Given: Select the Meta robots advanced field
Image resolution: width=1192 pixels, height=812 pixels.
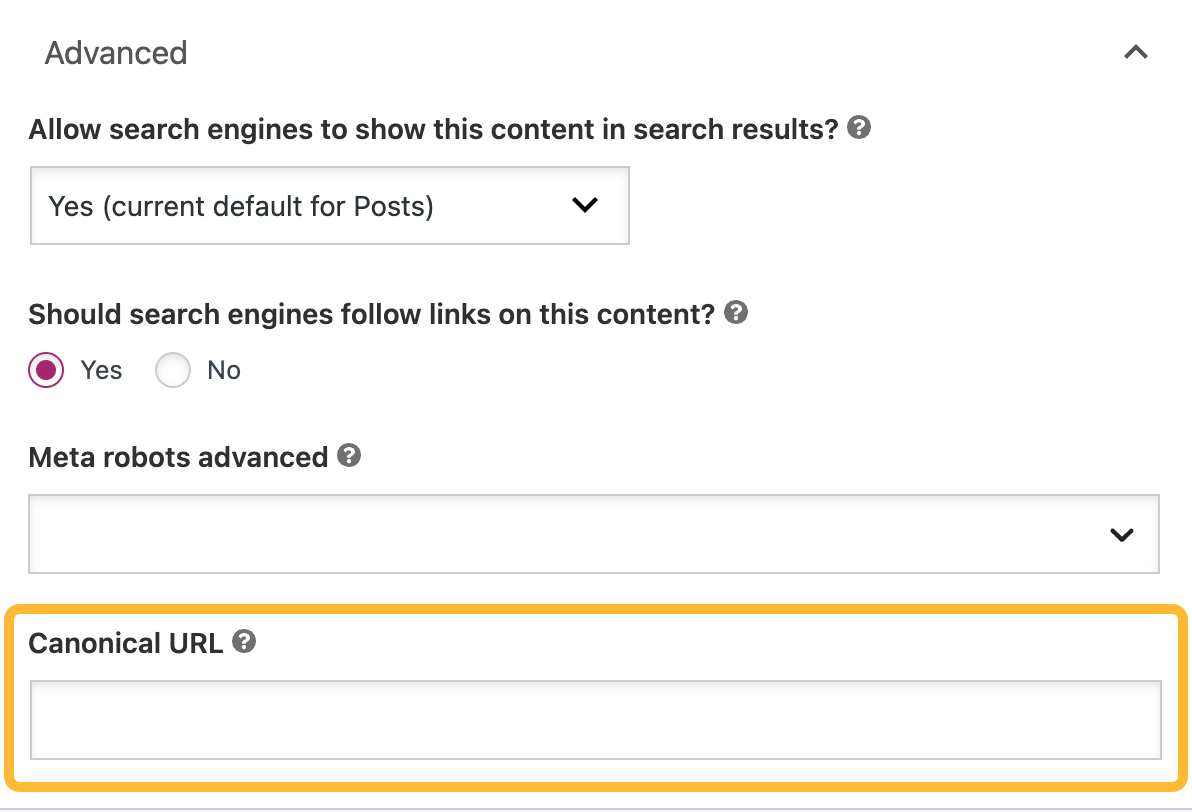Looking at the screenshot, I should point(595,533).
